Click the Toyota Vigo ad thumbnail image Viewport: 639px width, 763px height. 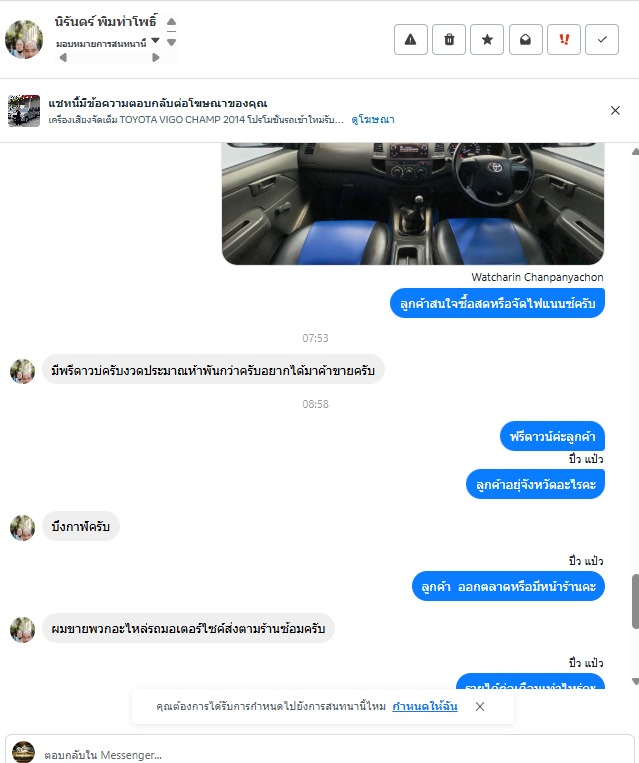click(x=24, y=110)
